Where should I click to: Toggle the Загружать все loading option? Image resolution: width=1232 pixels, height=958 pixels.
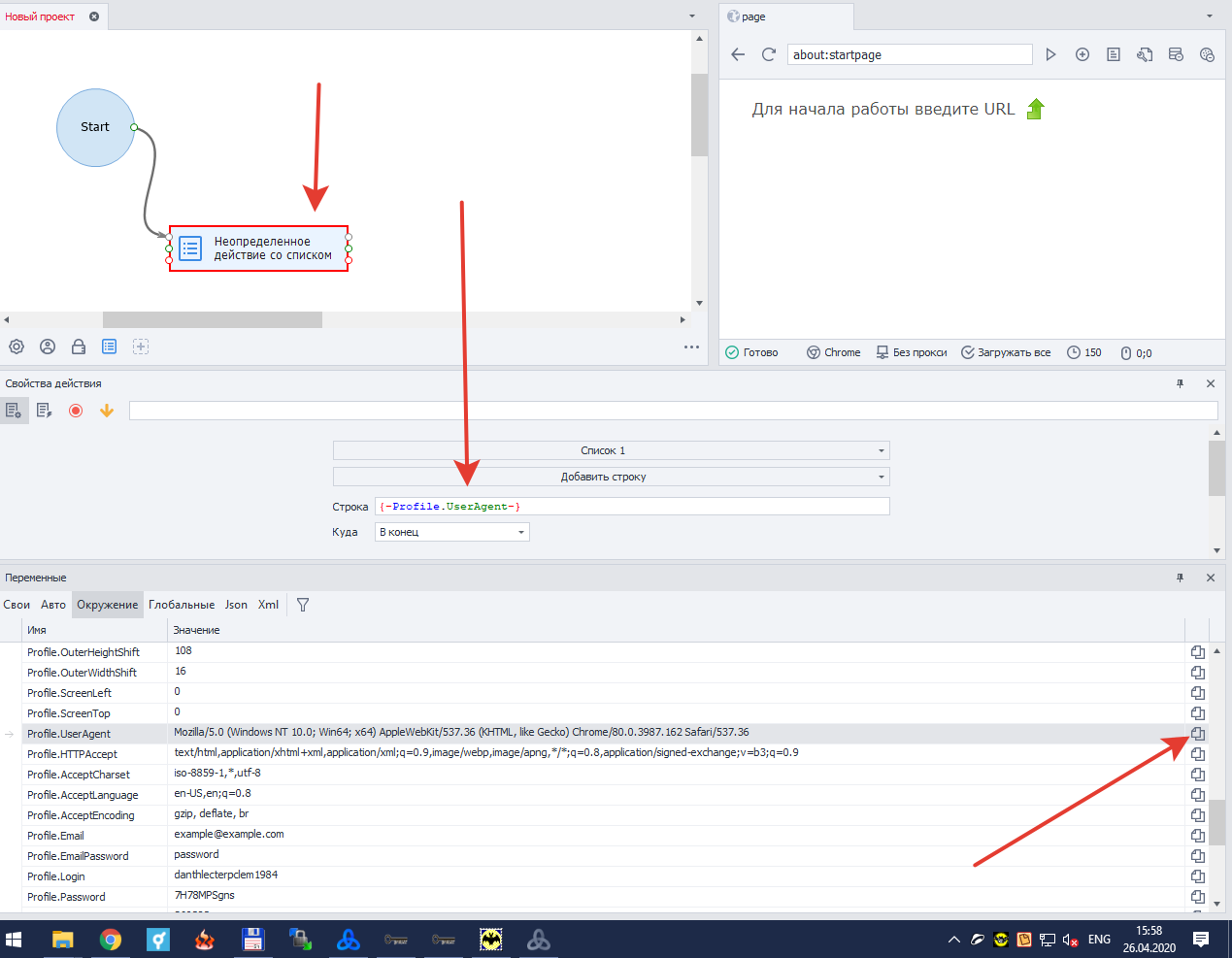(1006, 352)
